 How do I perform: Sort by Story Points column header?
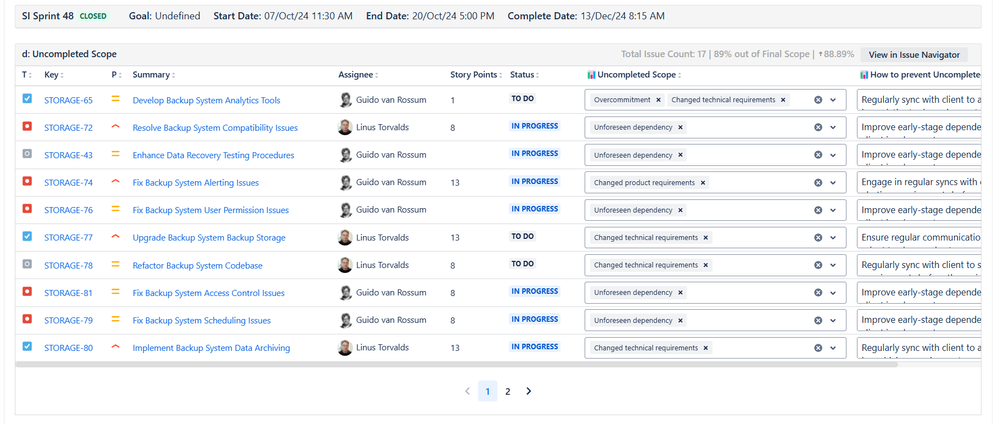(477, 74)
